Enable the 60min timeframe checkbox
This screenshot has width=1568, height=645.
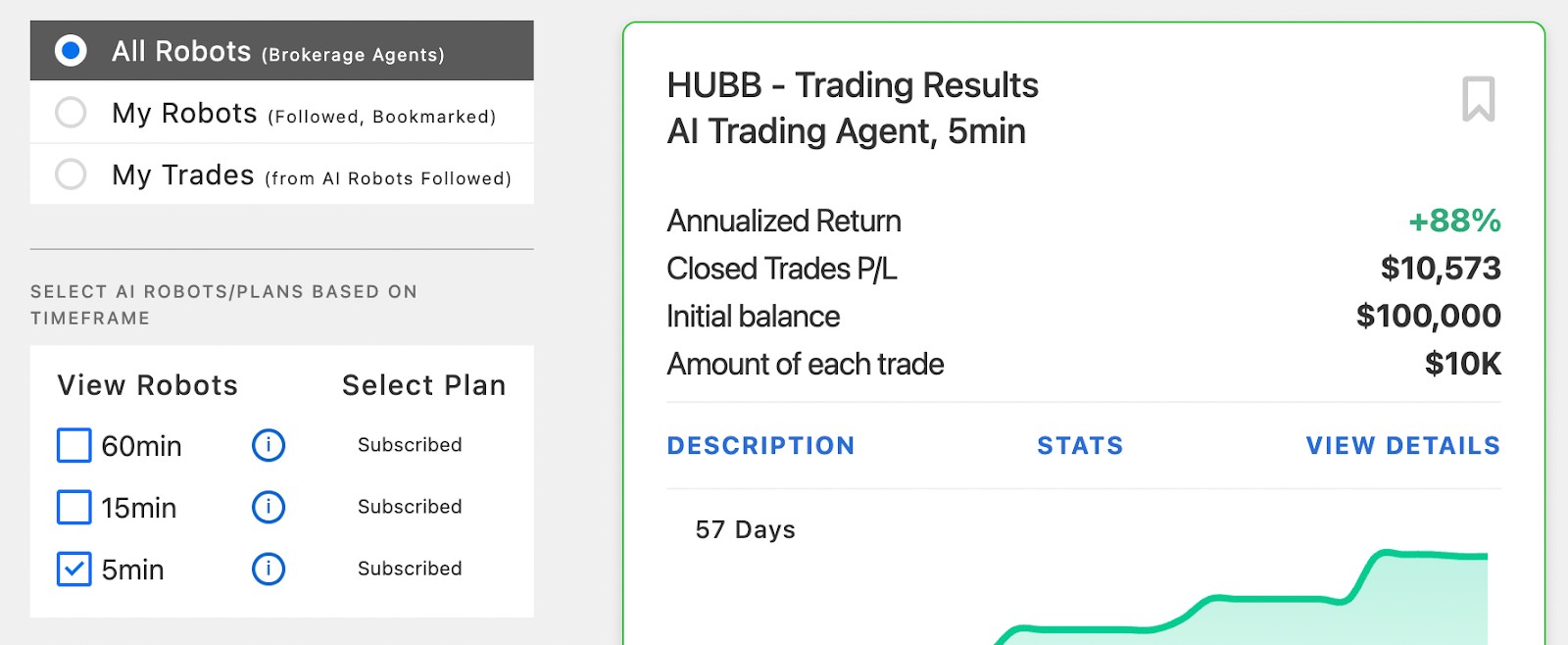click(x=74, y=445)
